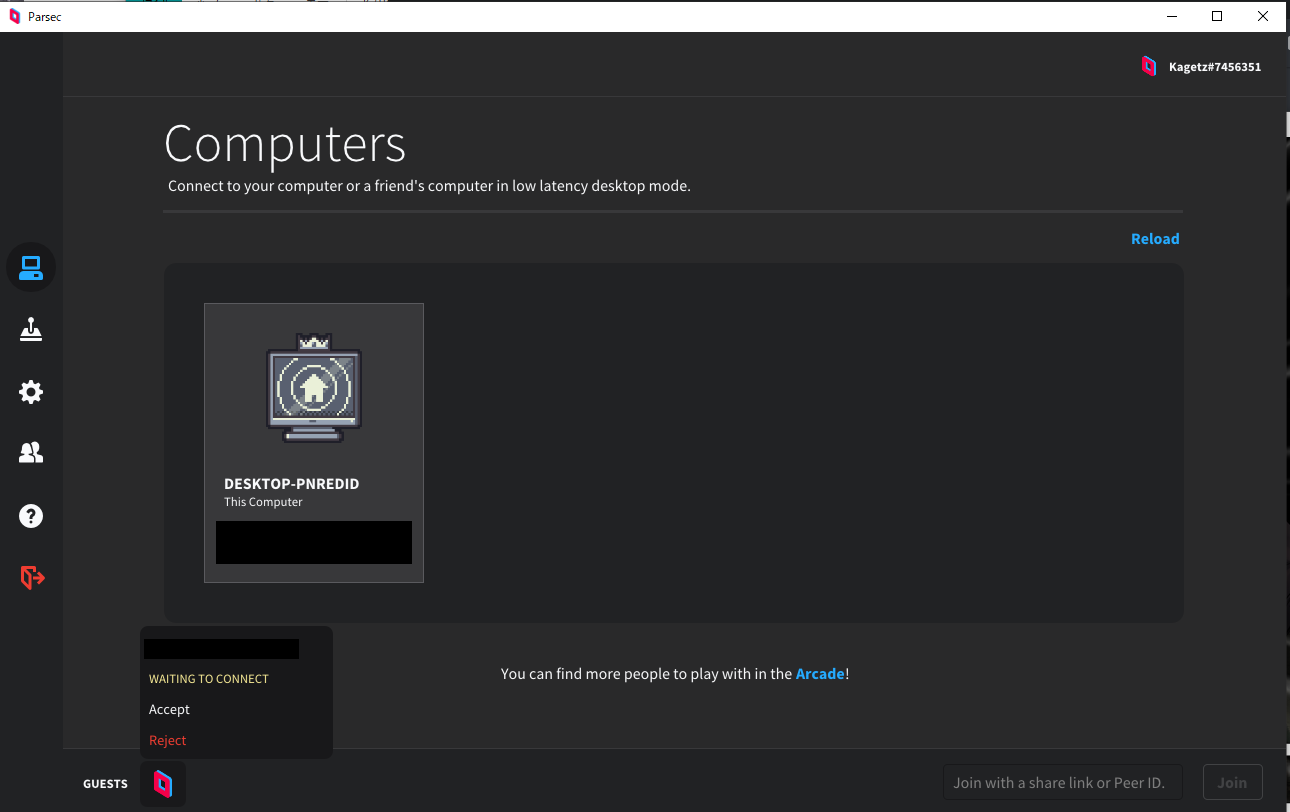Click the guest avatar icon beside GUESTS
This screenshot has width=1290, height=812.
point(163,784)
